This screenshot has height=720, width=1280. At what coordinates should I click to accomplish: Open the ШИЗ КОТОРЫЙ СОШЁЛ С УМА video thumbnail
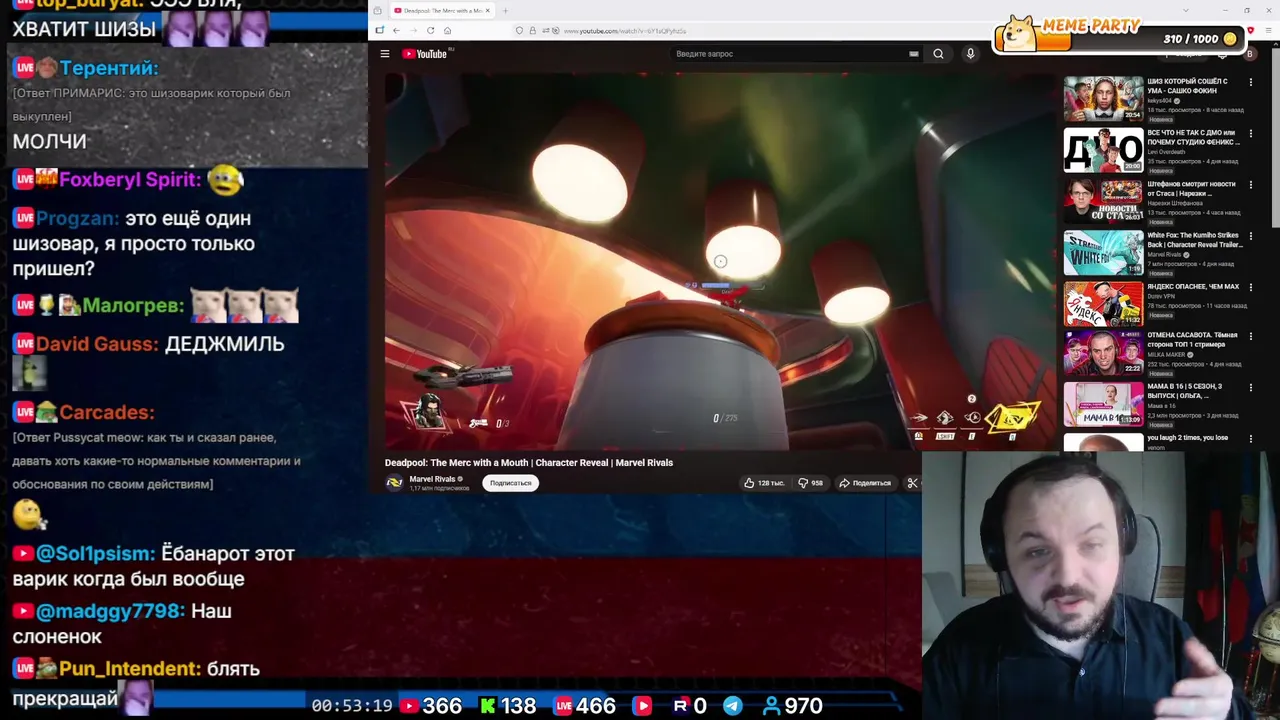tap(1103, 99)
